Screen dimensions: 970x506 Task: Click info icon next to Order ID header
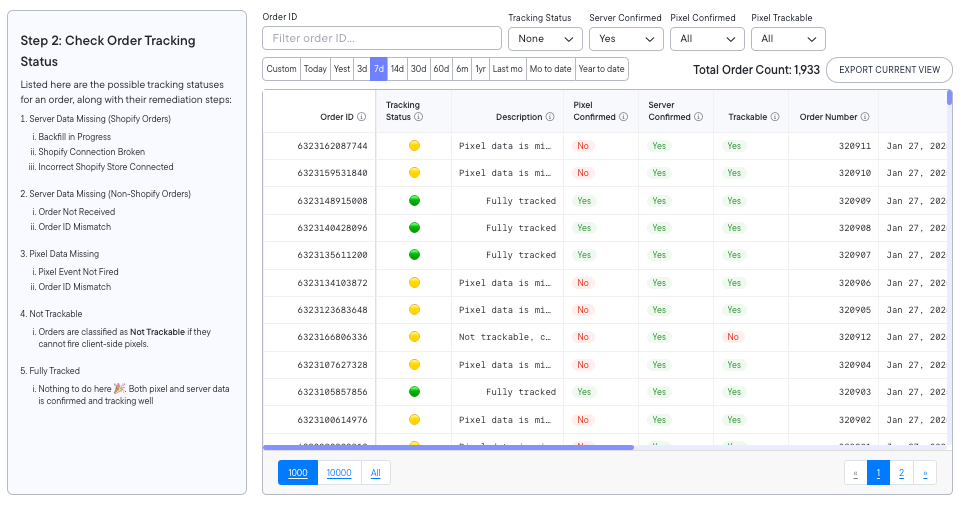click(361, 117)
